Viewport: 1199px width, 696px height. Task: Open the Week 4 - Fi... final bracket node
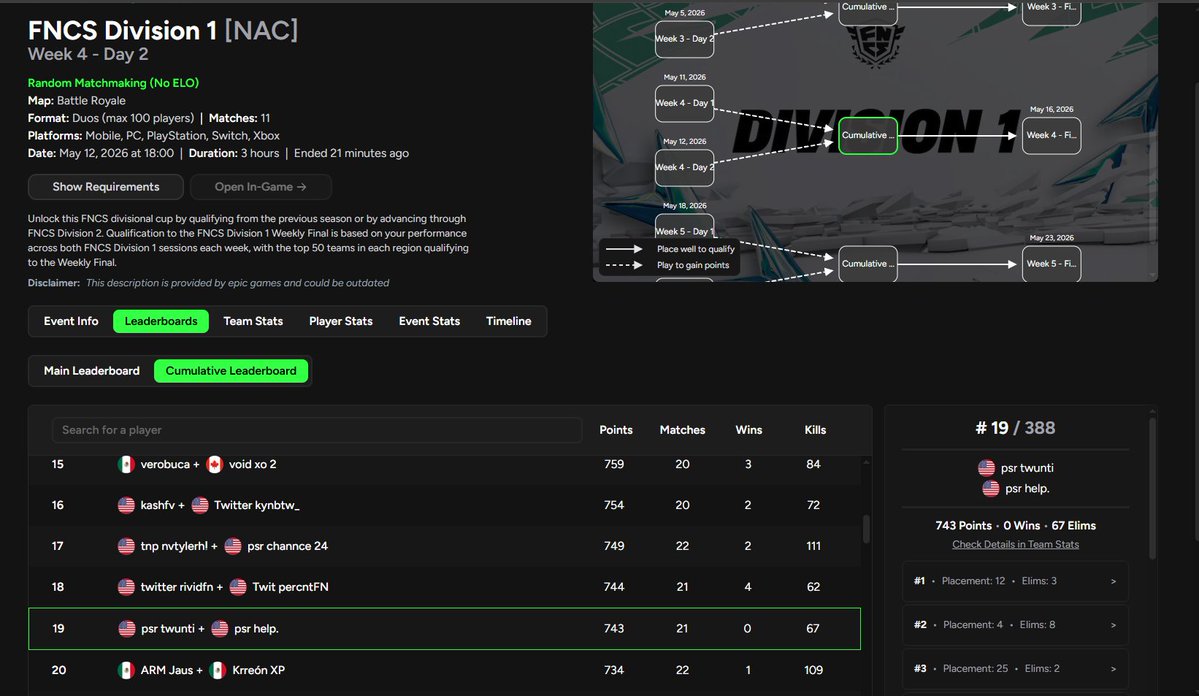click(1051, 135)
